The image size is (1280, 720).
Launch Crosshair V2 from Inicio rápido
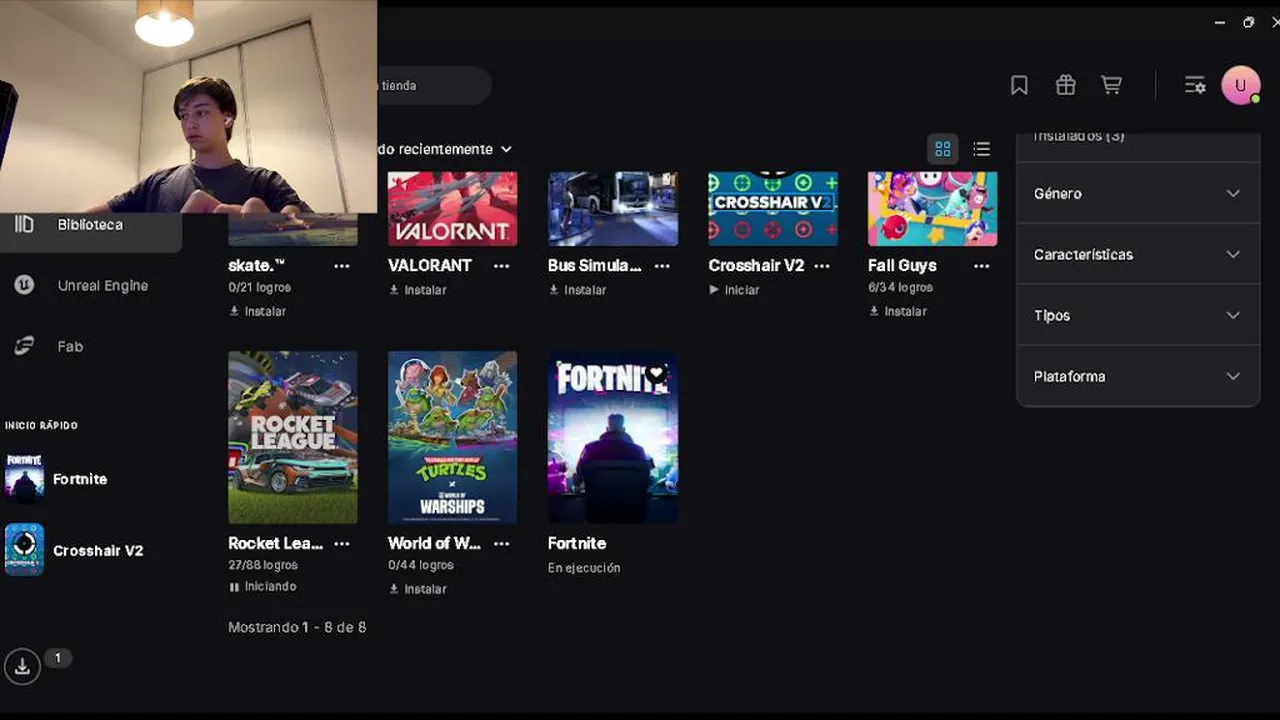(74, 550)
